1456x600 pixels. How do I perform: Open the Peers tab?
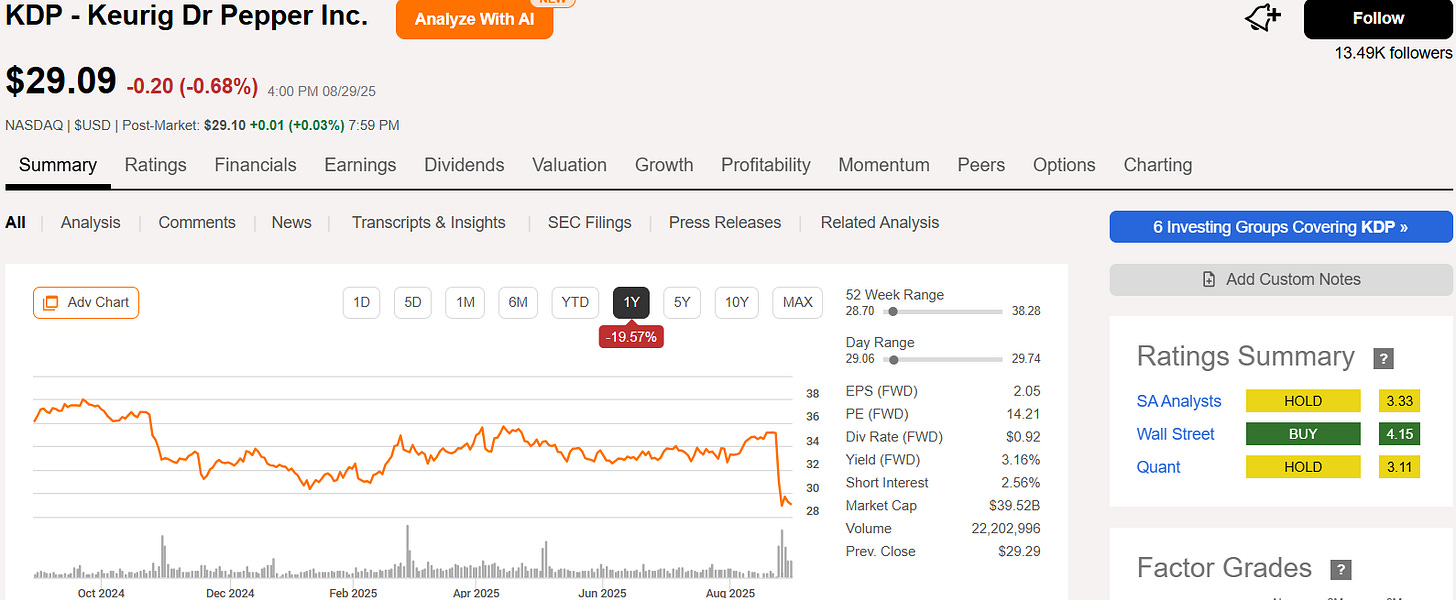pyautogui.click(x=981, y=165)
